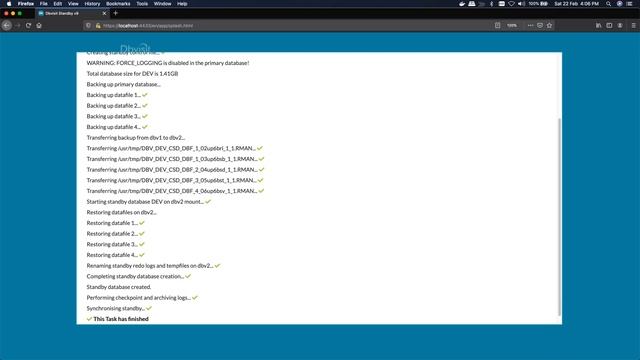The image size is (640, 360).
Task: Open the Edit menu
Action: pyautogui.click(x=58, y=4)
